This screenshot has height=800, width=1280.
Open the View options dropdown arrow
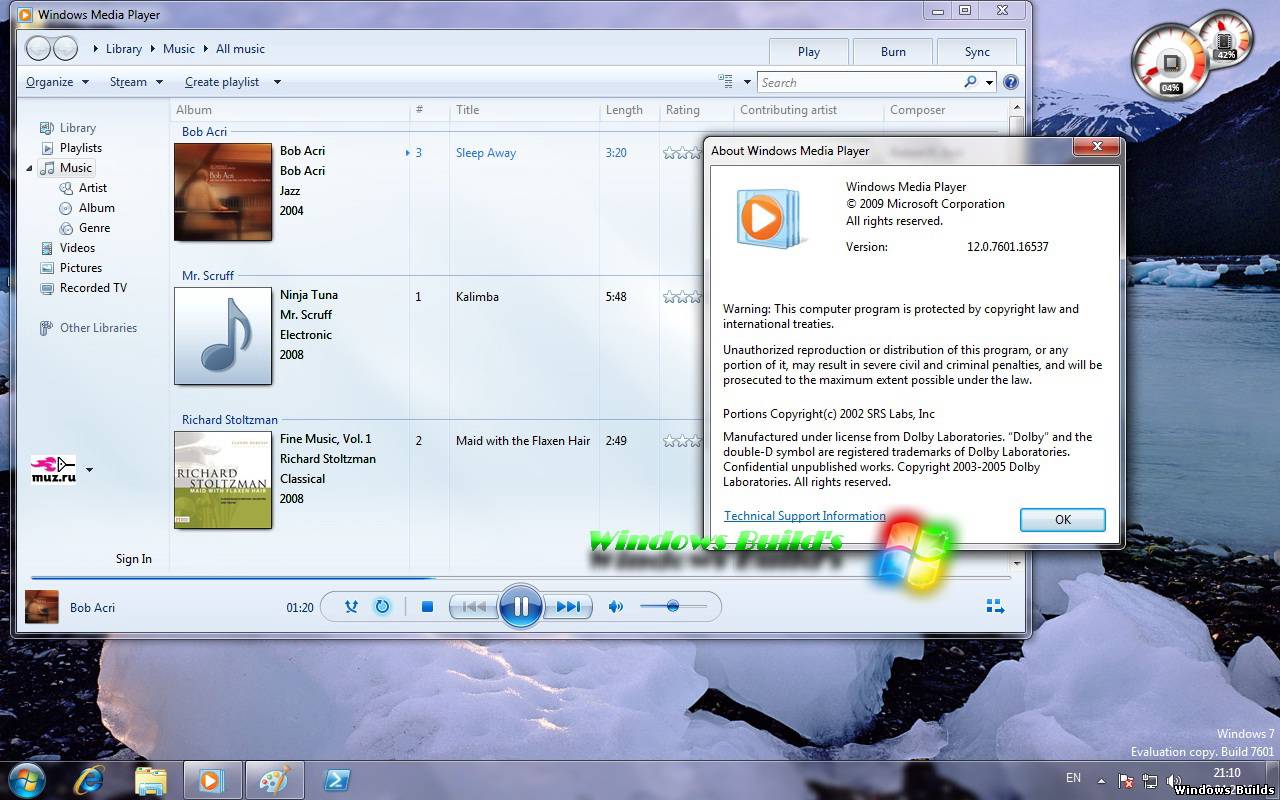tap(747, 82)
